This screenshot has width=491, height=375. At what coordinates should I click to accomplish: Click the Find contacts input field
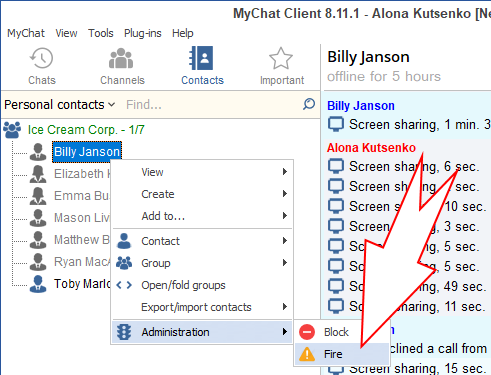click(212, 105)
